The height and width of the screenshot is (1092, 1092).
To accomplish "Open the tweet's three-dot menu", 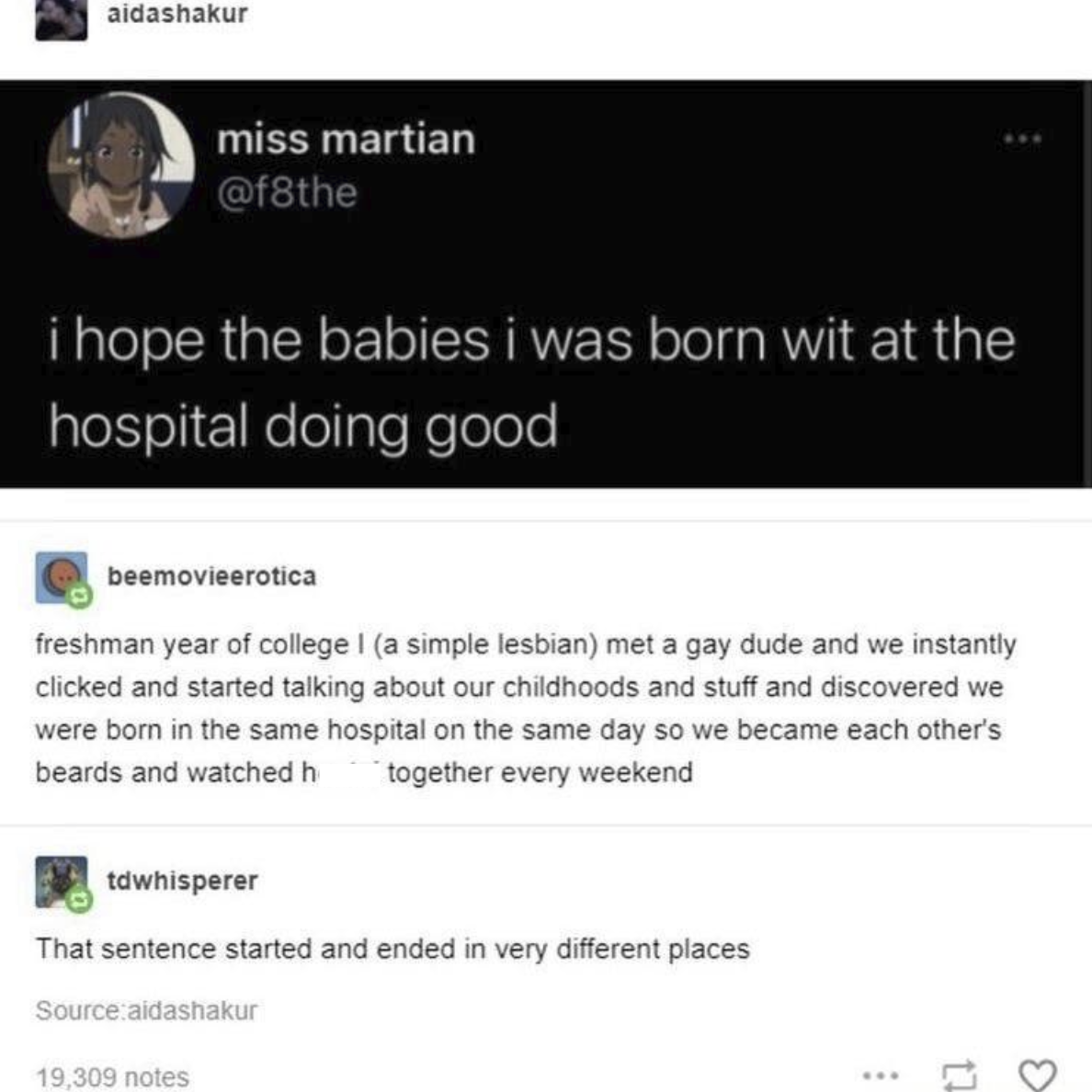I will coord(1023,140).
